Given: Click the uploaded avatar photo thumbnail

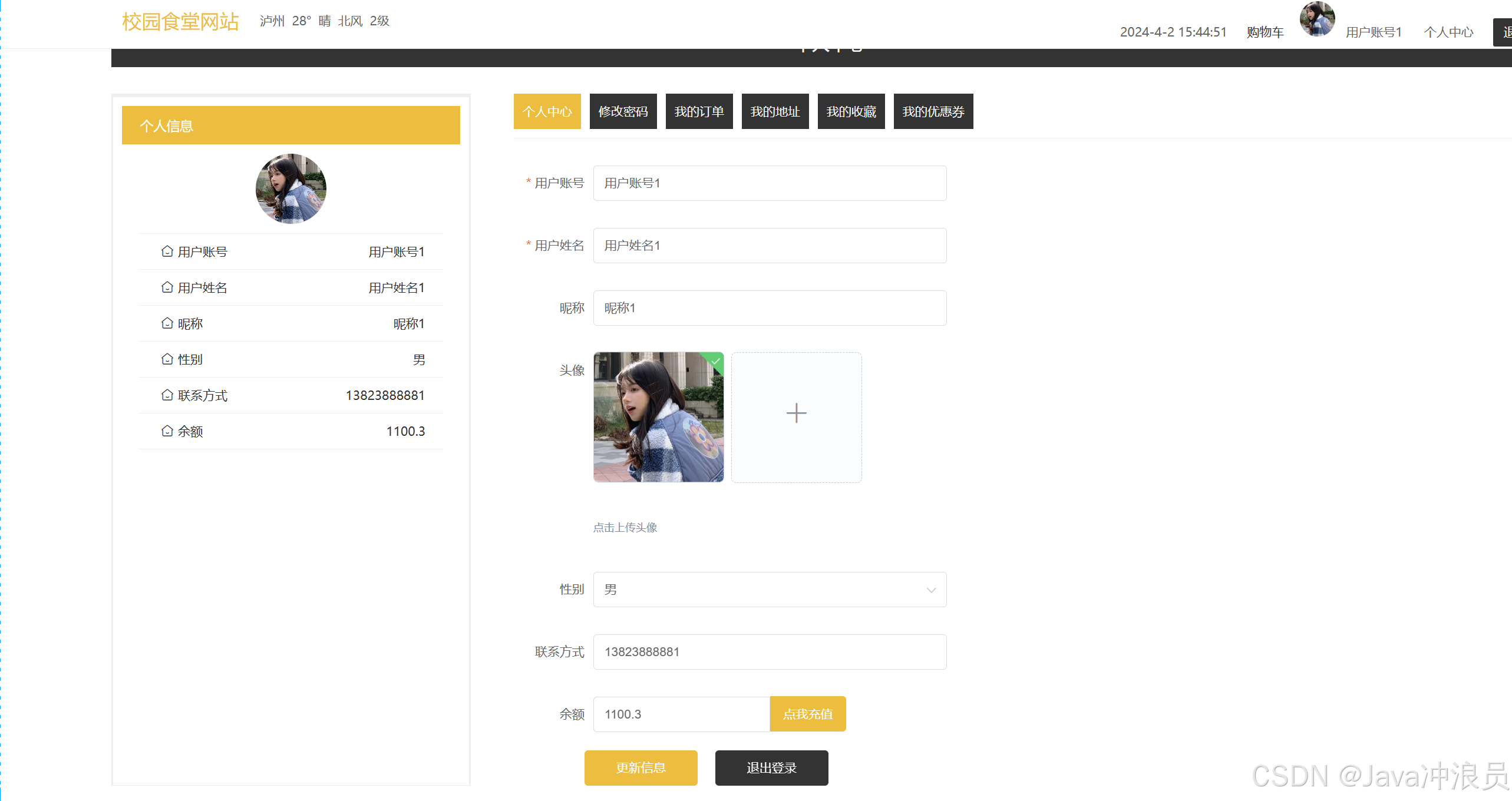Looking at the screenshot, I should (x=658, y=418).
